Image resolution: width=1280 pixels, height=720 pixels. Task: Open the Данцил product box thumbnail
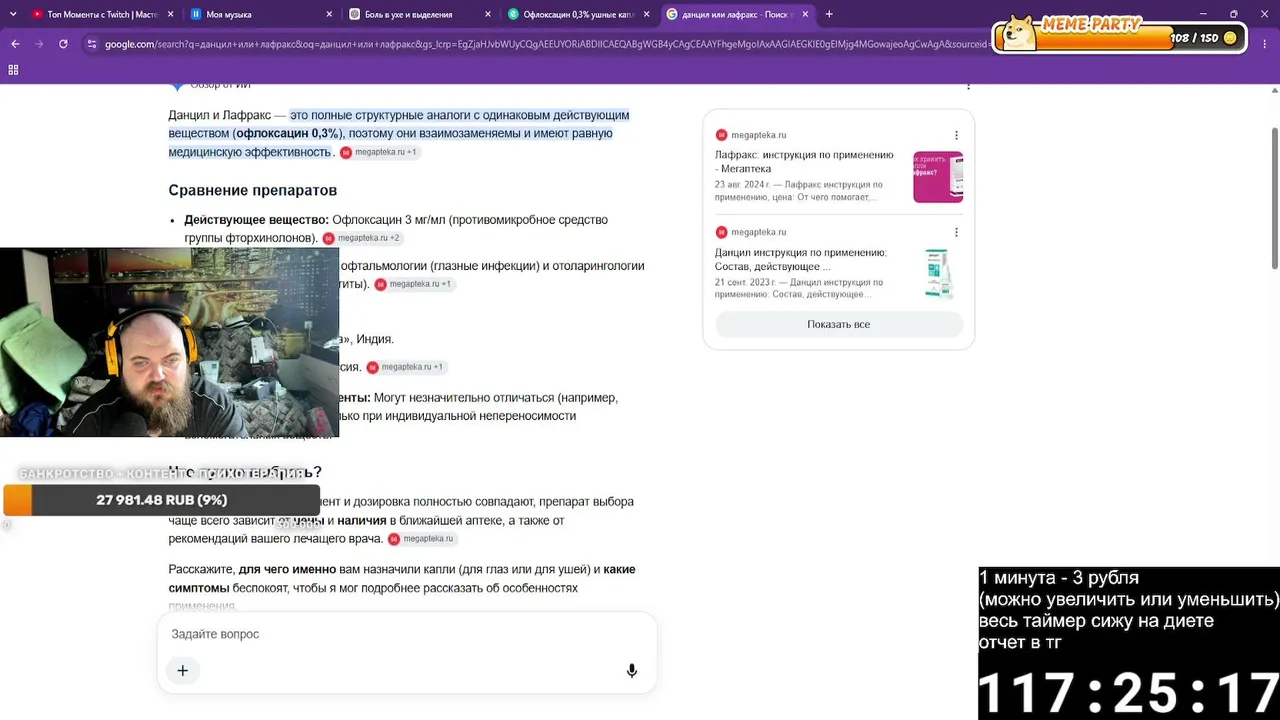point(938,273)
